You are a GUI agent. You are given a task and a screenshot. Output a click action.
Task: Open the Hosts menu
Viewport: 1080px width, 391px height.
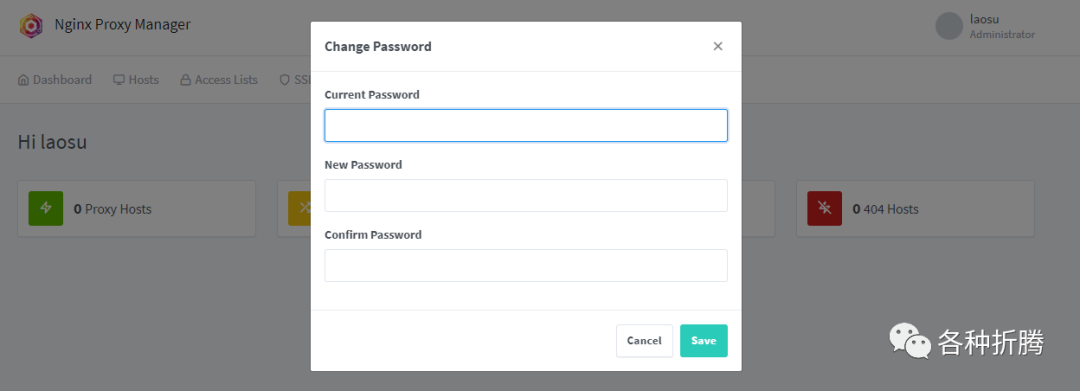136,80
